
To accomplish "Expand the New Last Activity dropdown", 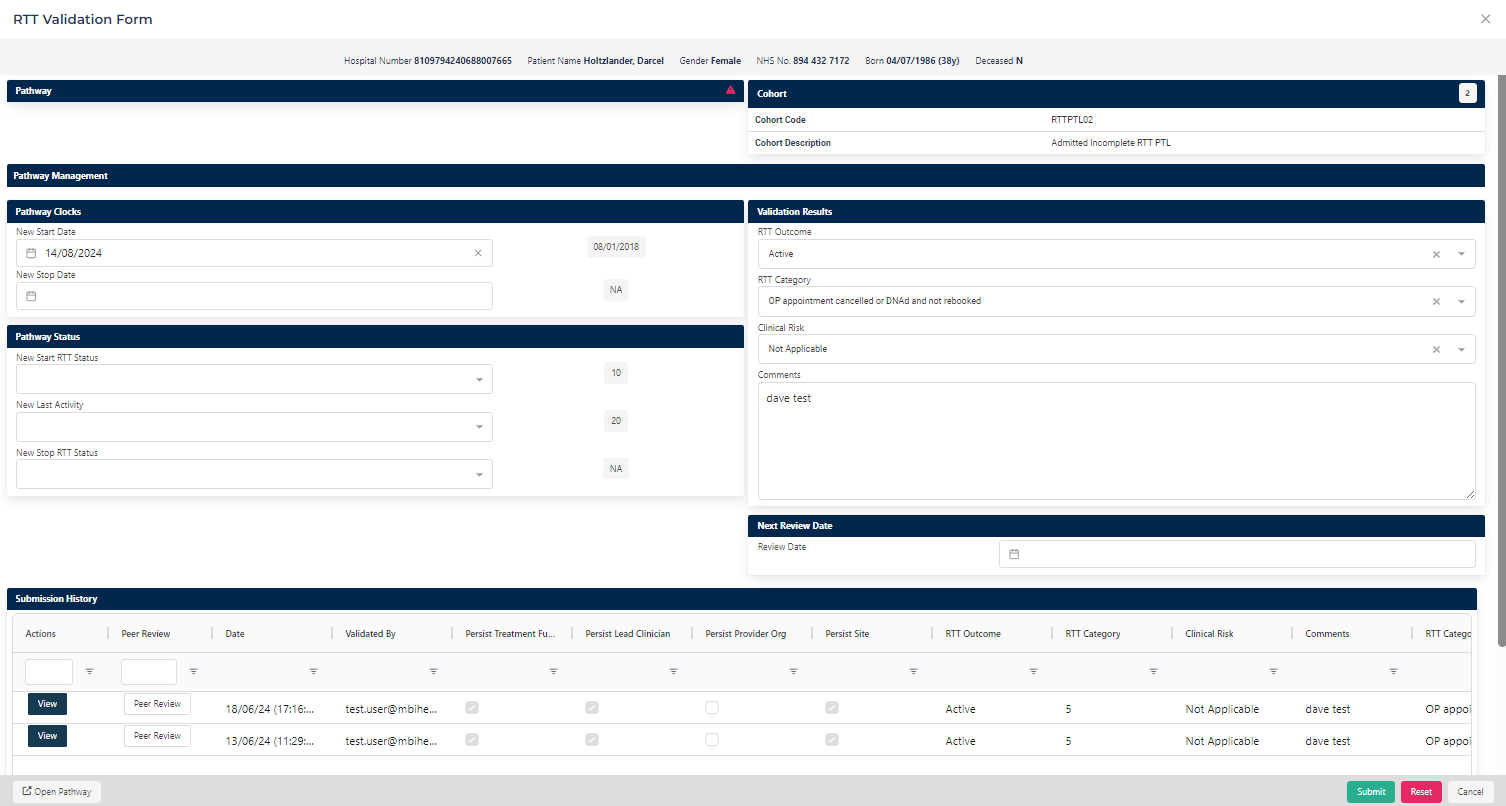I will 479,427.
